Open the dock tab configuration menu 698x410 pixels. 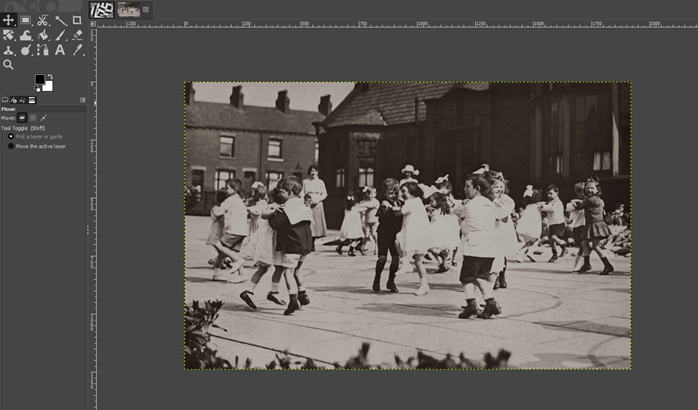tap(82, 100)
